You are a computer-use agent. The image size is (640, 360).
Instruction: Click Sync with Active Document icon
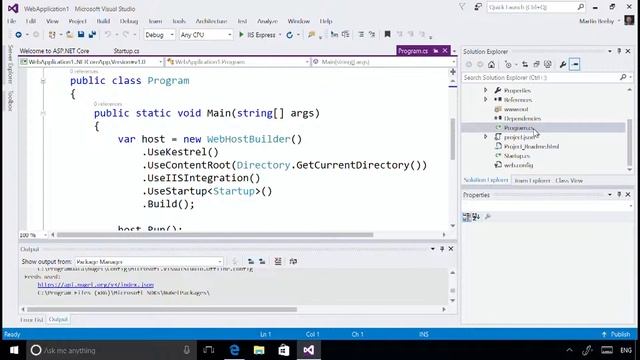(x=525, y=64)
